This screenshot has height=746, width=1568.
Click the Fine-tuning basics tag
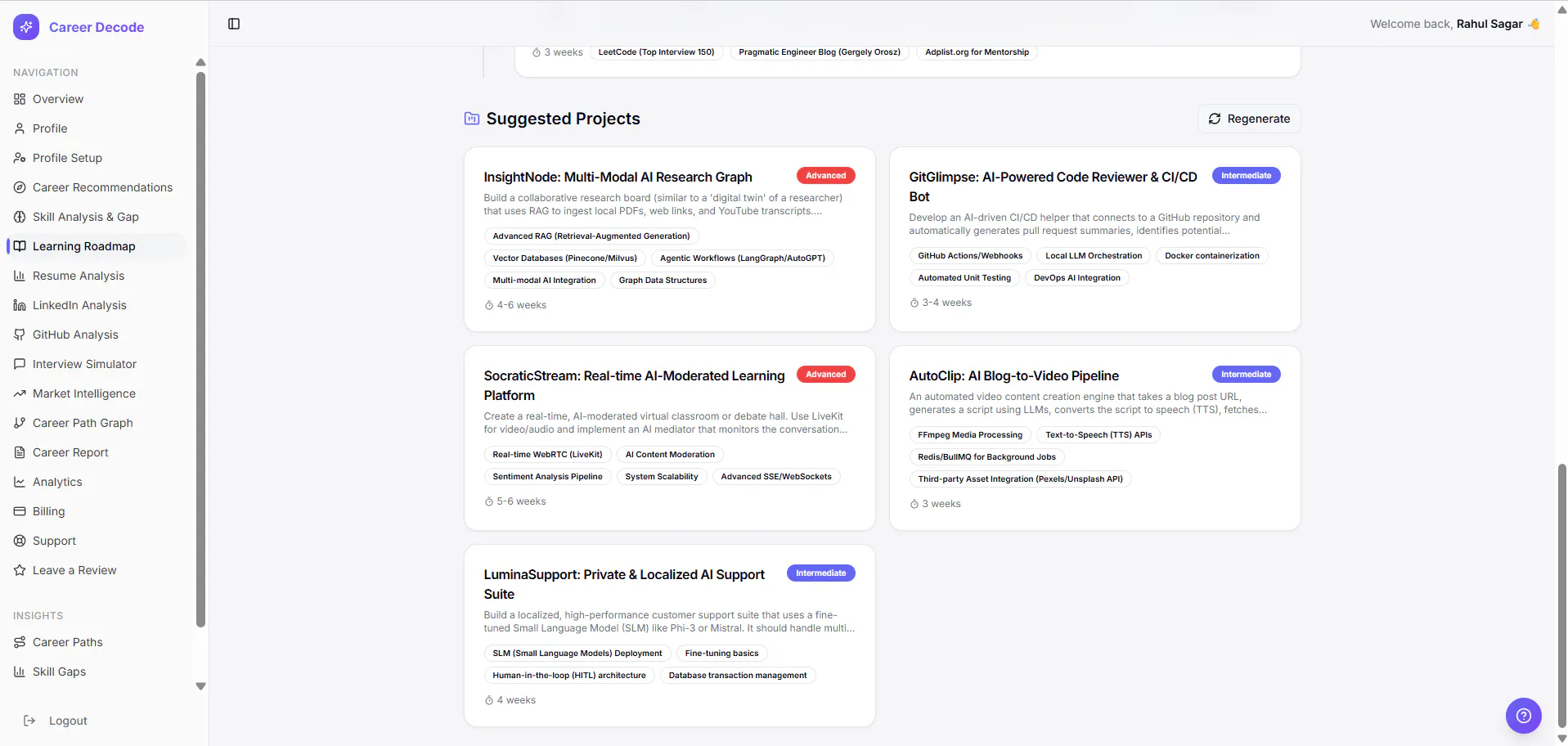pyautogui.click(x=721, y=653)
